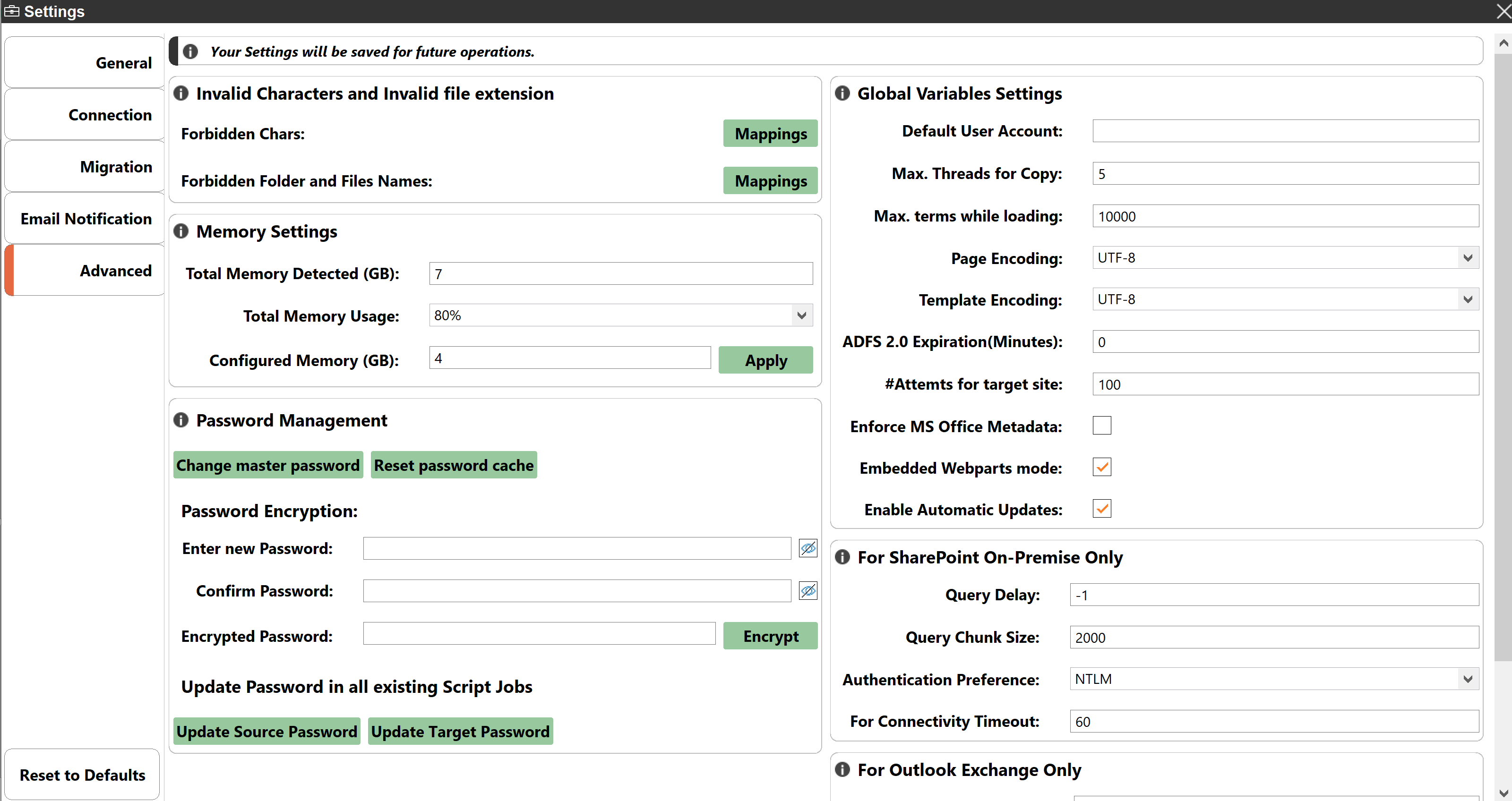Click the Memory Settings info icon

(x=182, y=231)
